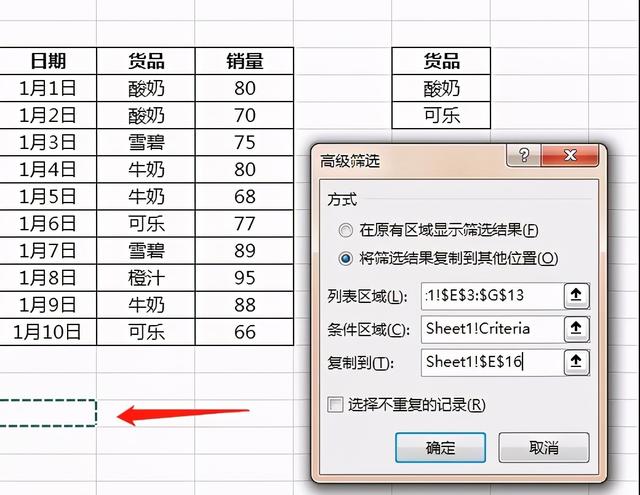The image size is (640, 495).
Task: Select the 日期 header cell
Action: [x=48, y=61]
